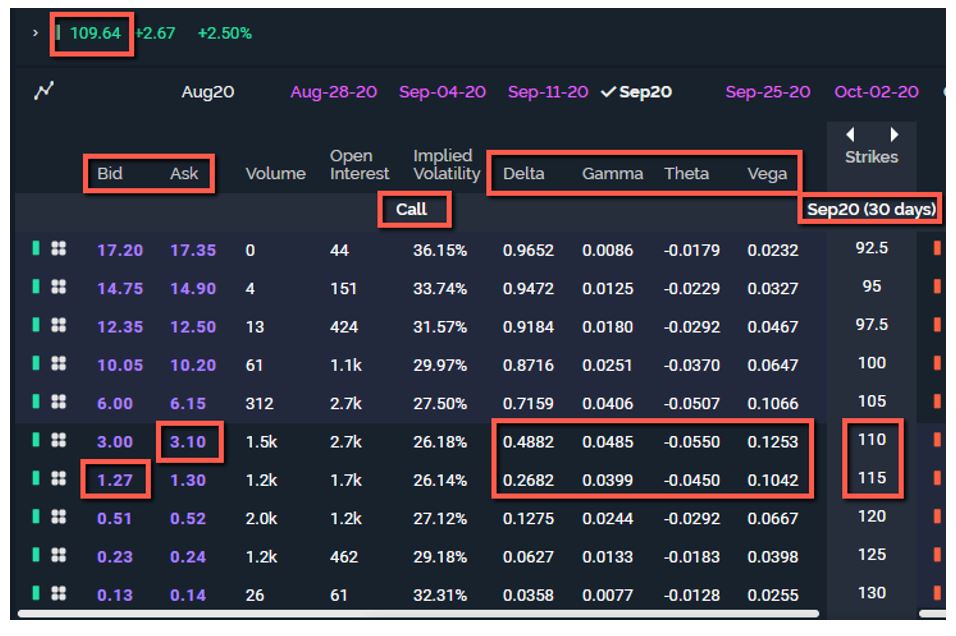Click the Call section label
This screenshot has width=956, height=636.
click(412, 209)
